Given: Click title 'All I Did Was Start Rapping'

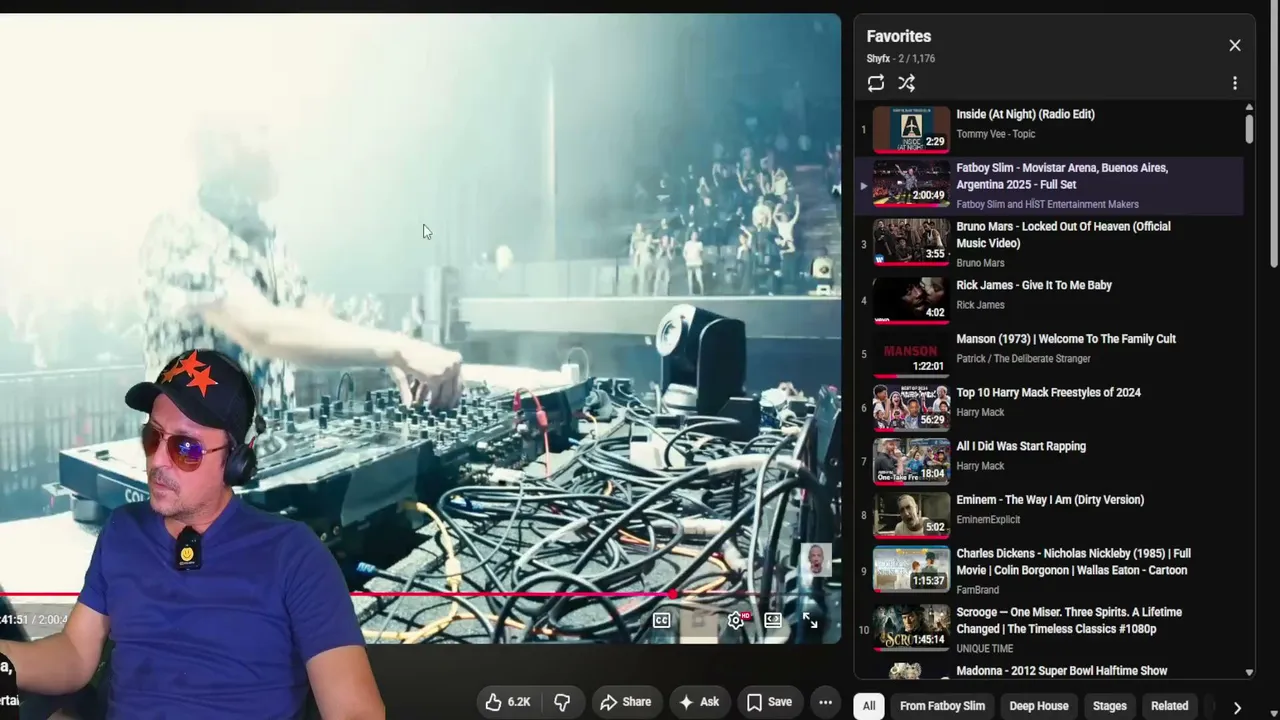Looking at the screenshot, I should click(1021, 446).
